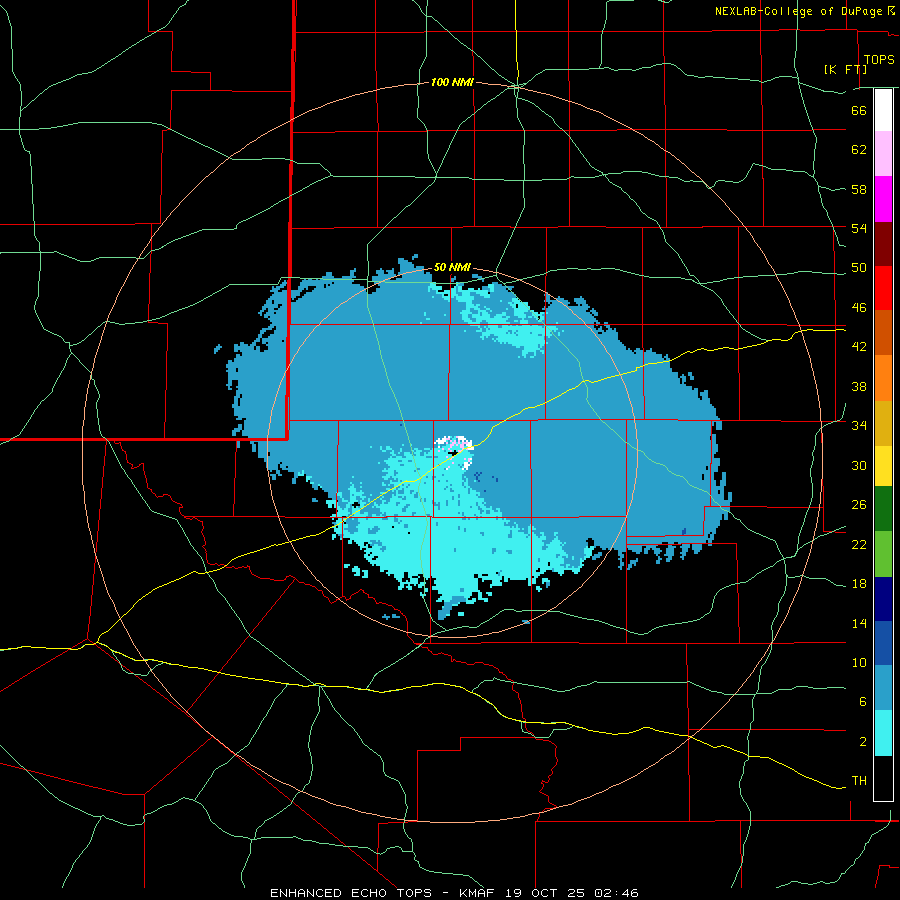Click the light pink legend swatch
Screen dimensions: 900x900
tap(883, 154)
